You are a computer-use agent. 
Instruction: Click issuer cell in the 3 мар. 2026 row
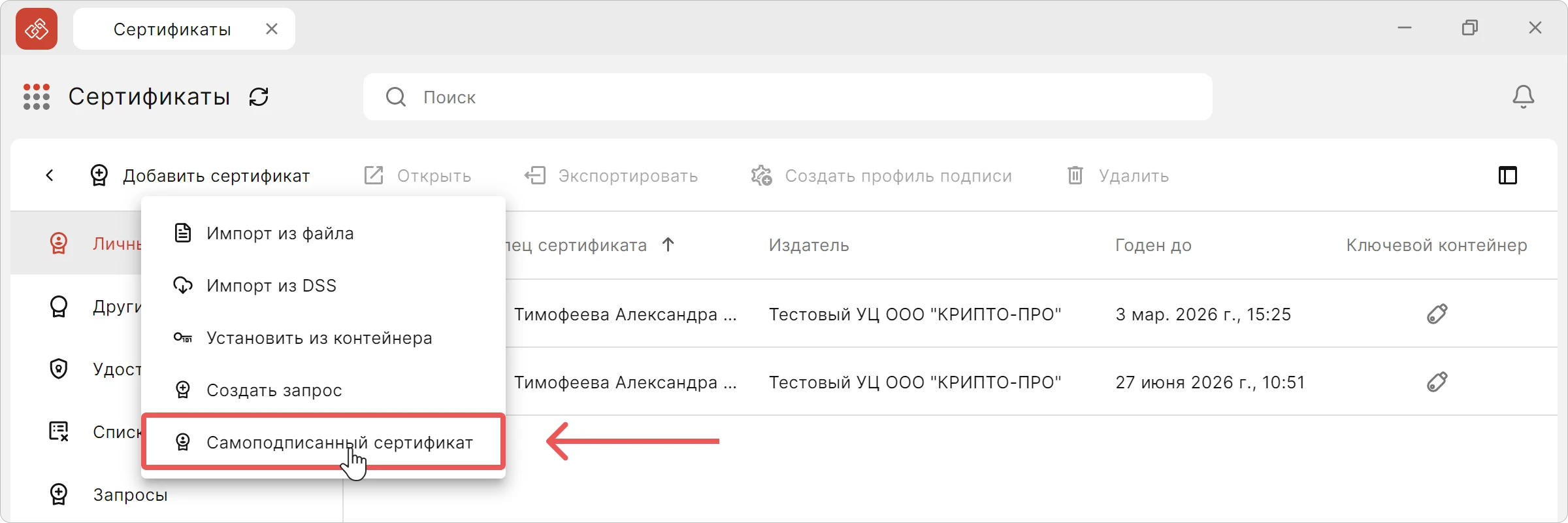coord(915,314)
